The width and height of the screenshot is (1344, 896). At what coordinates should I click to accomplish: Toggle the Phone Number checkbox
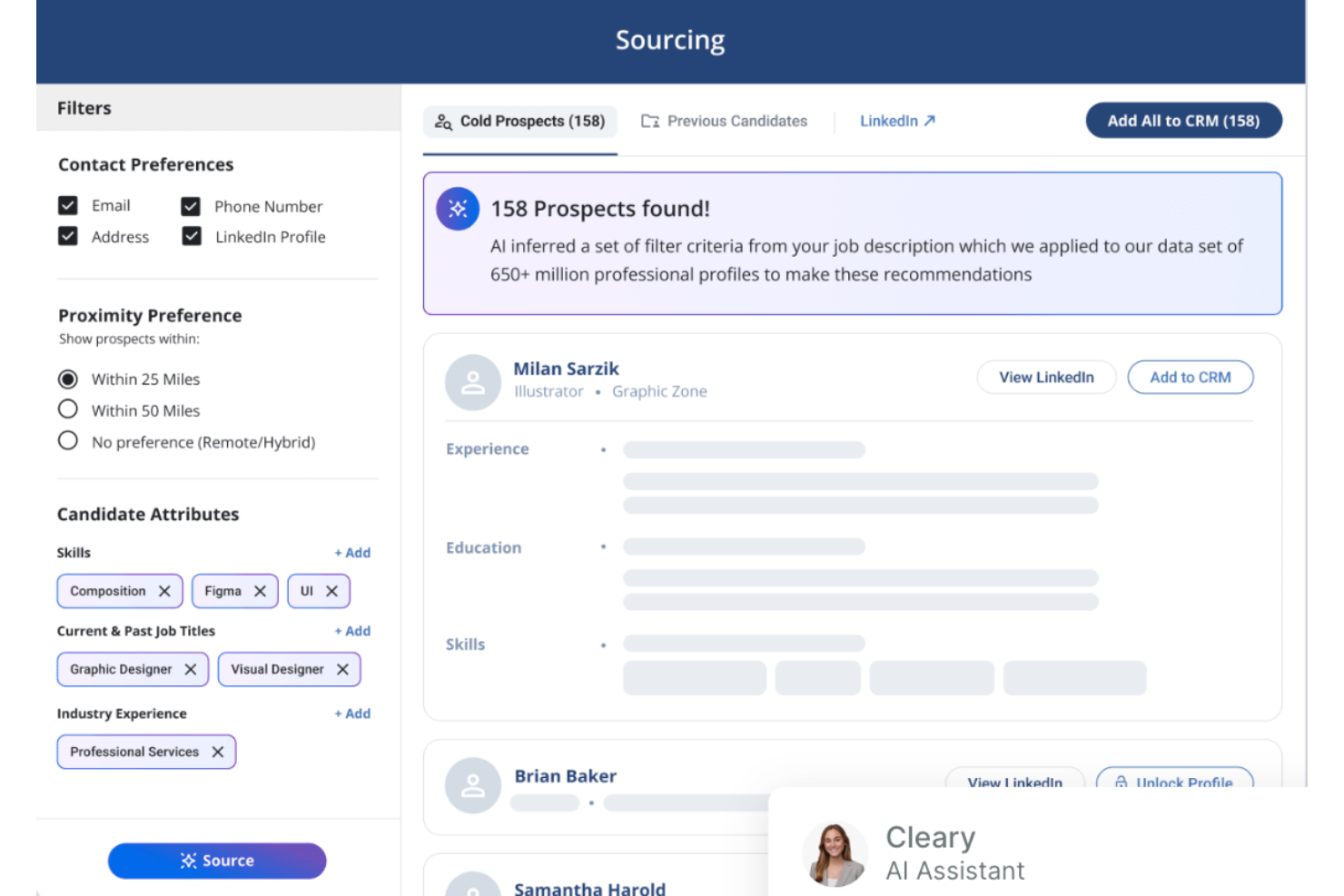(191, 207)
